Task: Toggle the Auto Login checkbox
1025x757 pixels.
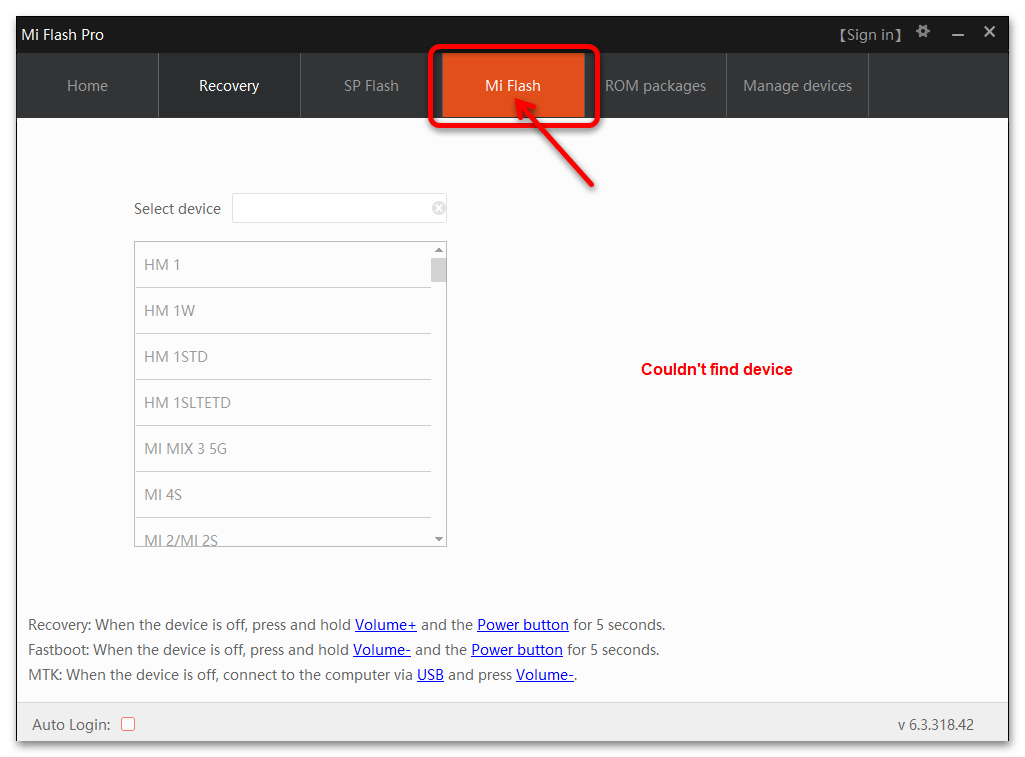Action: coord(128,724)
